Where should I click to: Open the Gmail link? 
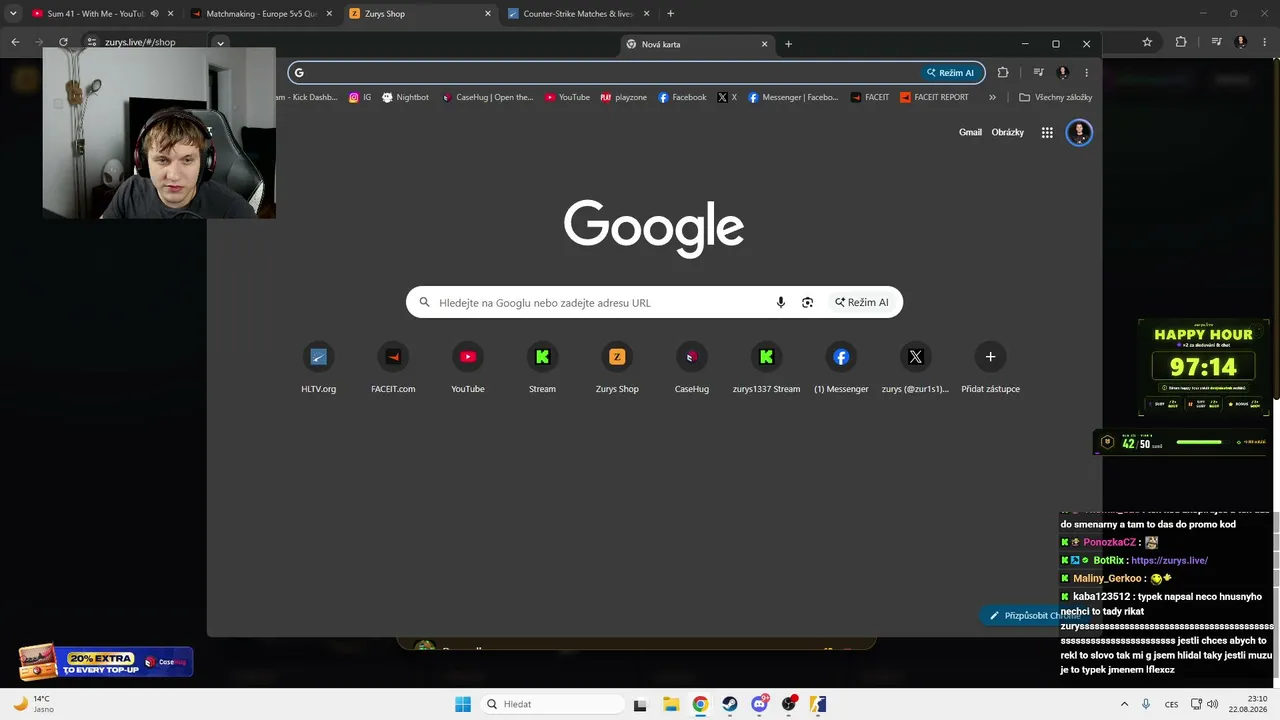(970, 132)
